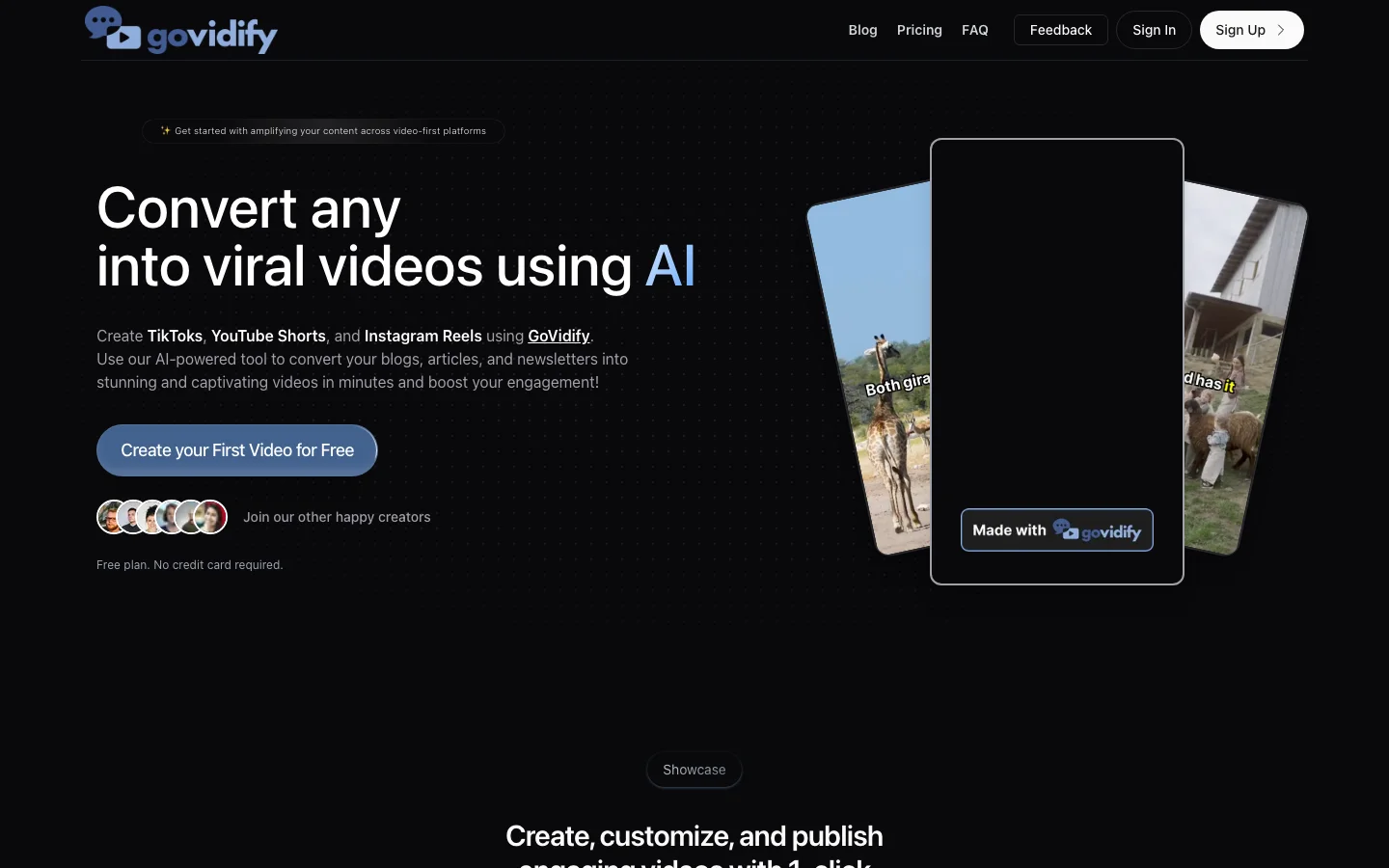Image resolution: width=1389 pixels, height=868 pixels.
Task: Click the Showcase pill label
Action: point(694,770)
